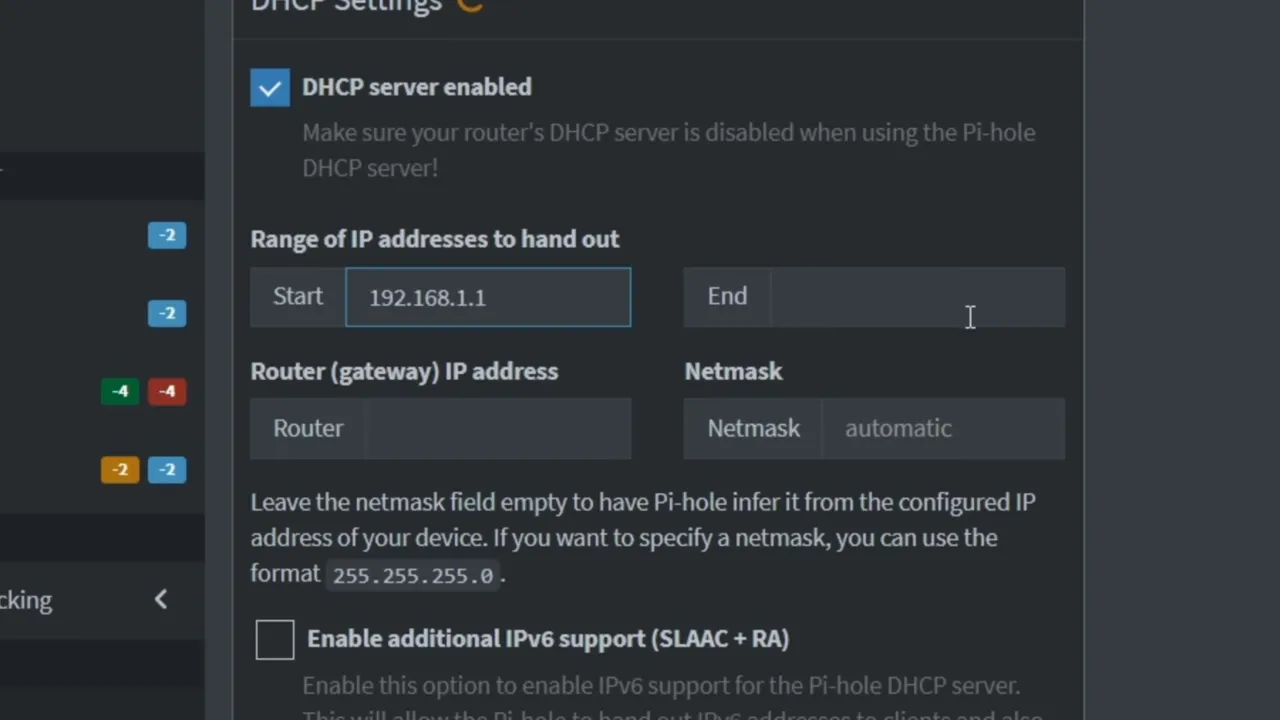Click the Start IP address field
This screenshot has width=1280, height=720.
488,297
